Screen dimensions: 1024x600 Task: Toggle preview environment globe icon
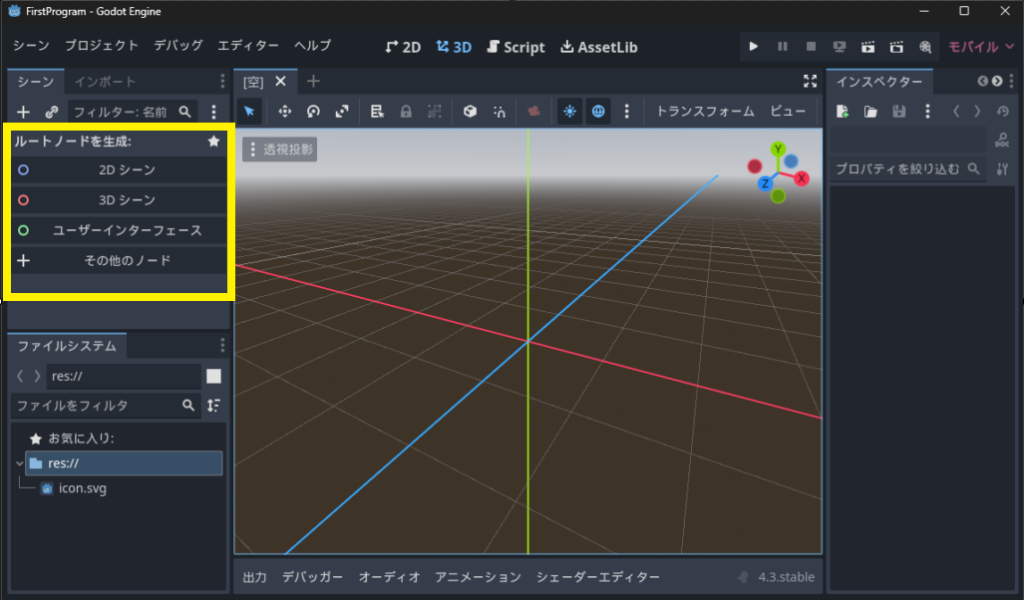click(x=598, y=111)
